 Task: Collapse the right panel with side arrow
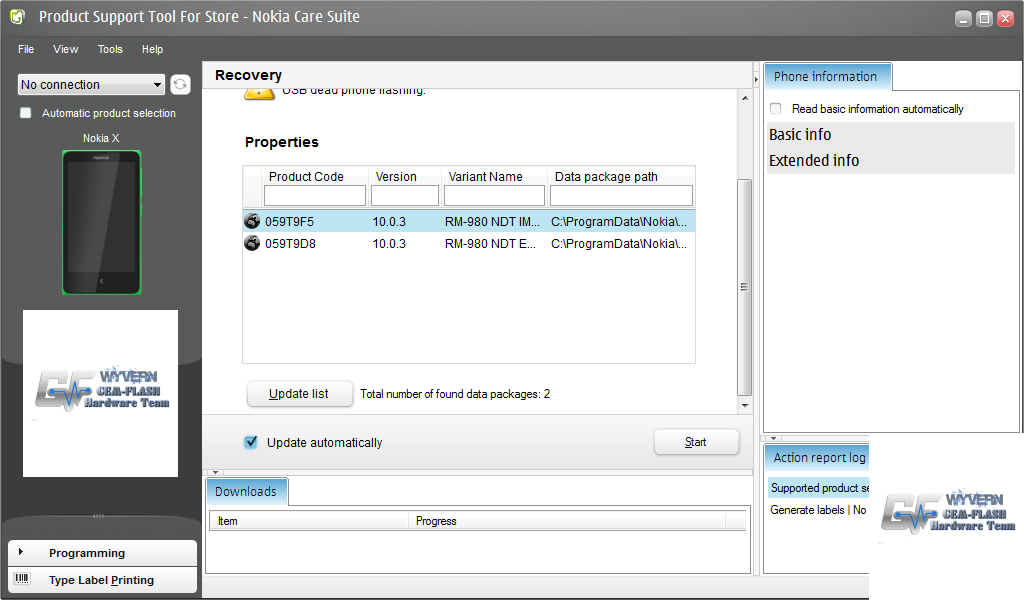point(756,79)
